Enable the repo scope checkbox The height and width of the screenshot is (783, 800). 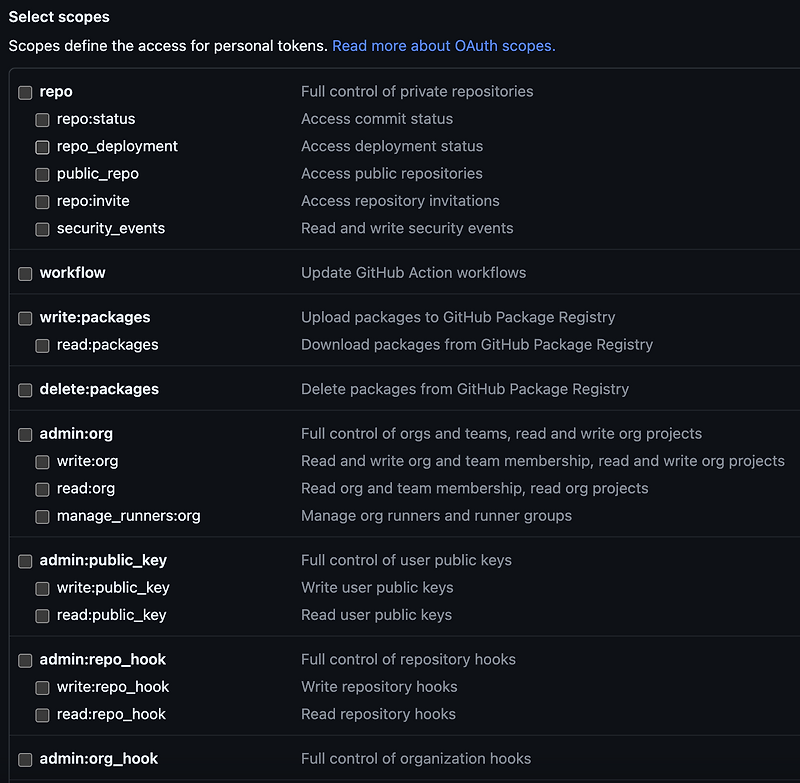25,93
